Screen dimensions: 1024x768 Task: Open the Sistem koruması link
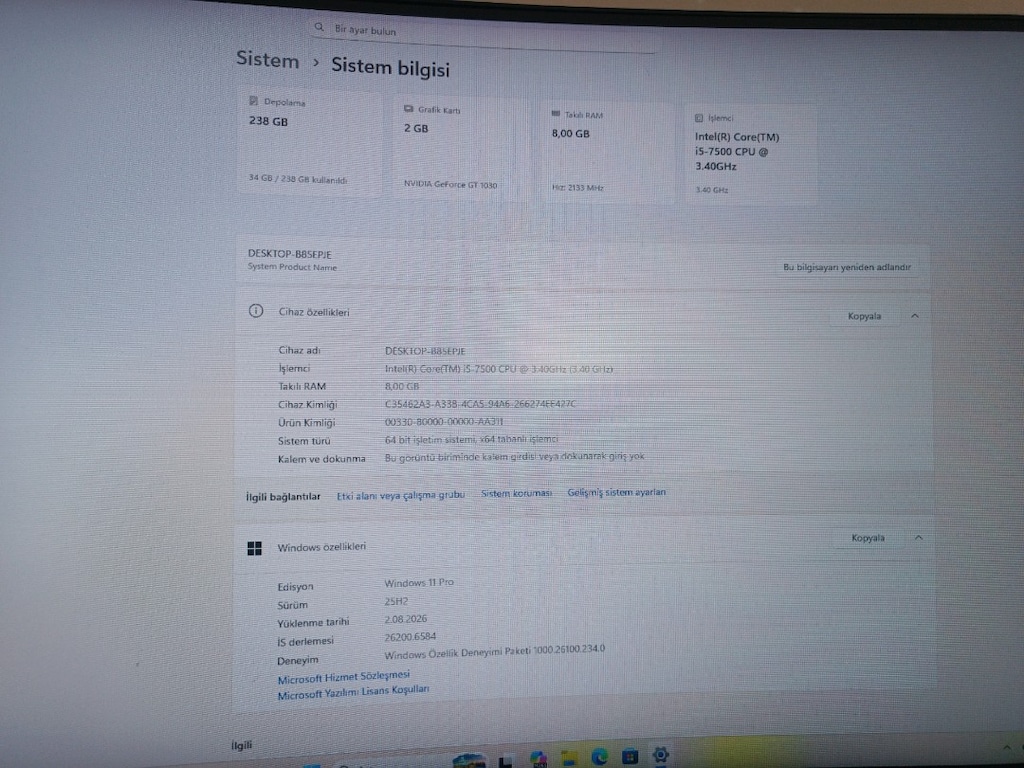tap(516, 493)
